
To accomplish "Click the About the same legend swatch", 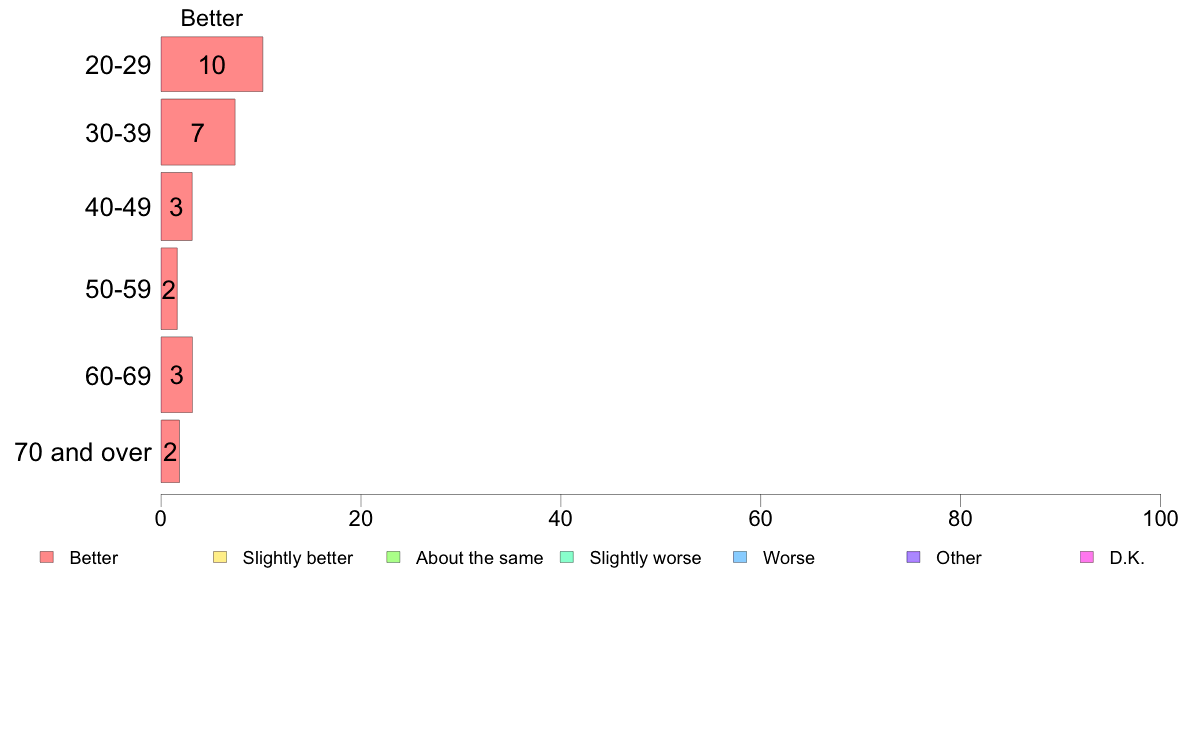I will click(393, 557).
